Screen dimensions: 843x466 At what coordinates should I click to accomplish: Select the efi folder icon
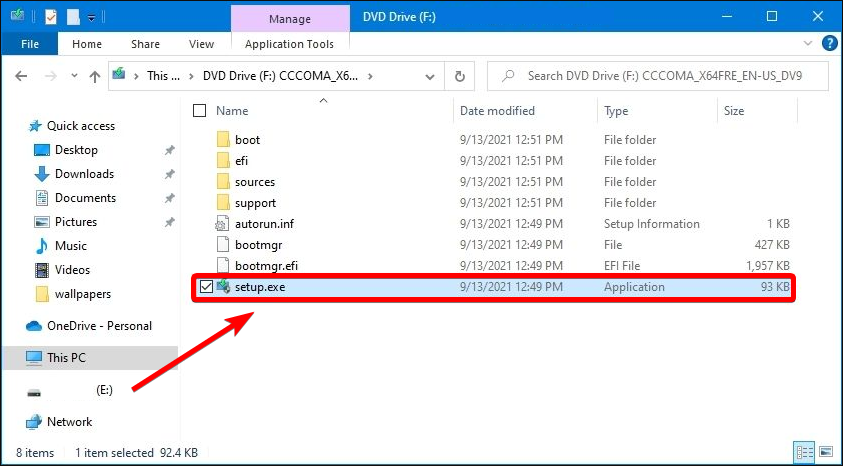223,161
